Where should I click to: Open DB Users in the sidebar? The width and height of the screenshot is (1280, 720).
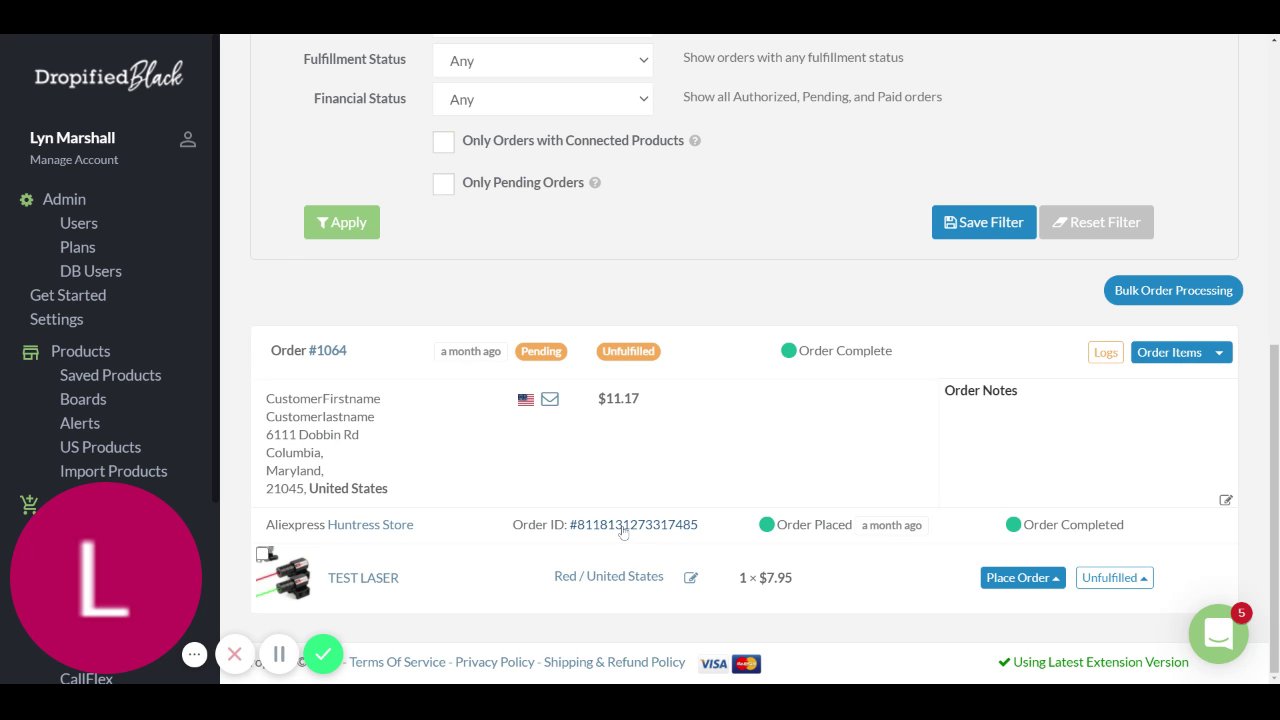[x=91, y=271]
